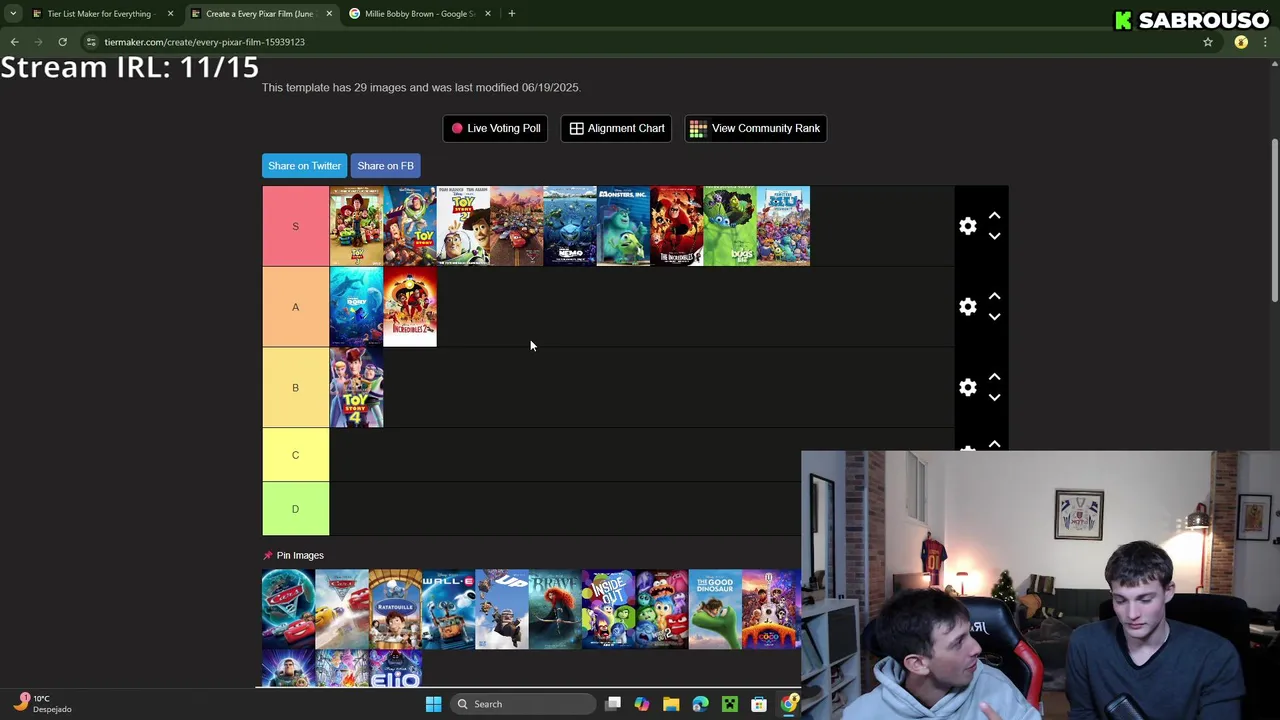Screen dimensions: 1280x720
Task: Select the C tier label
Action: pos(295,455)
